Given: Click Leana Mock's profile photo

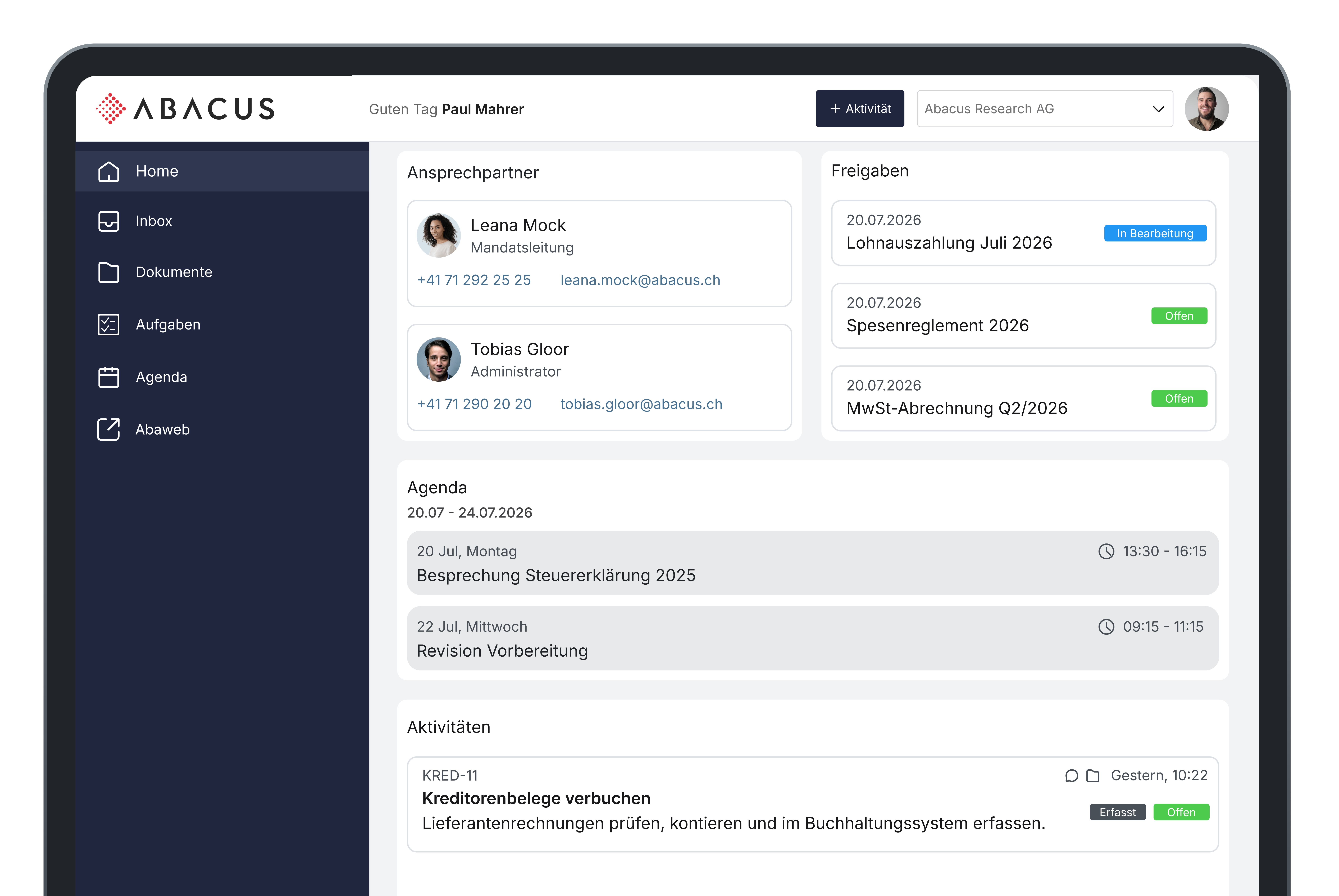Looking at the screenshot, I should (439, 235).
